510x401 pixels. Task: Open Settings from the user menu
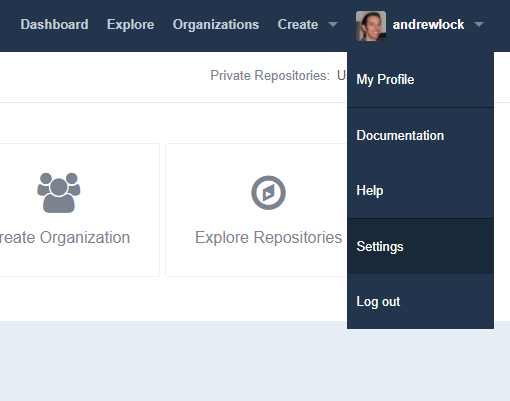point(420,246)
